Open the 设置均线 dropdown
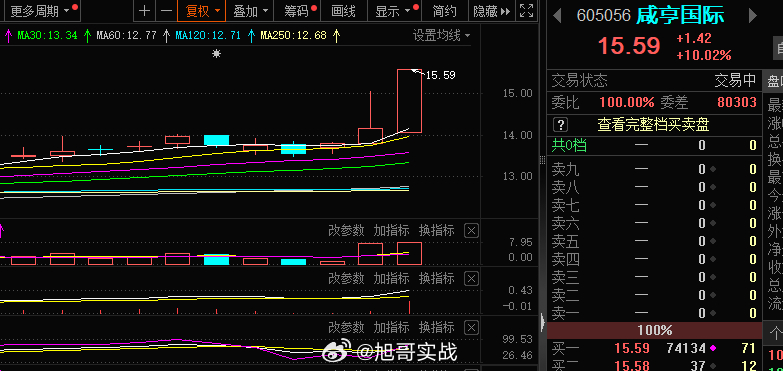The width and height of the screenshot is (783, 371). click(x=441, y=35)
